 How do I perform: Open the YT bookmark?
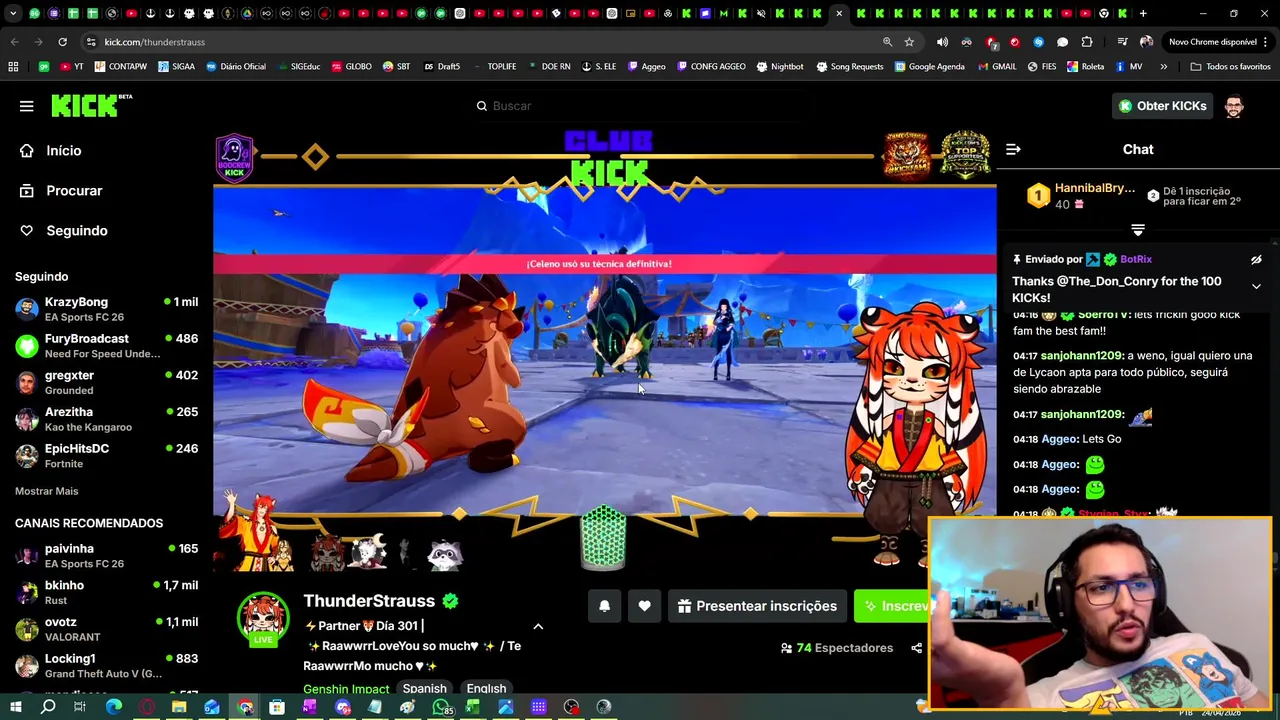coord(72,67)
